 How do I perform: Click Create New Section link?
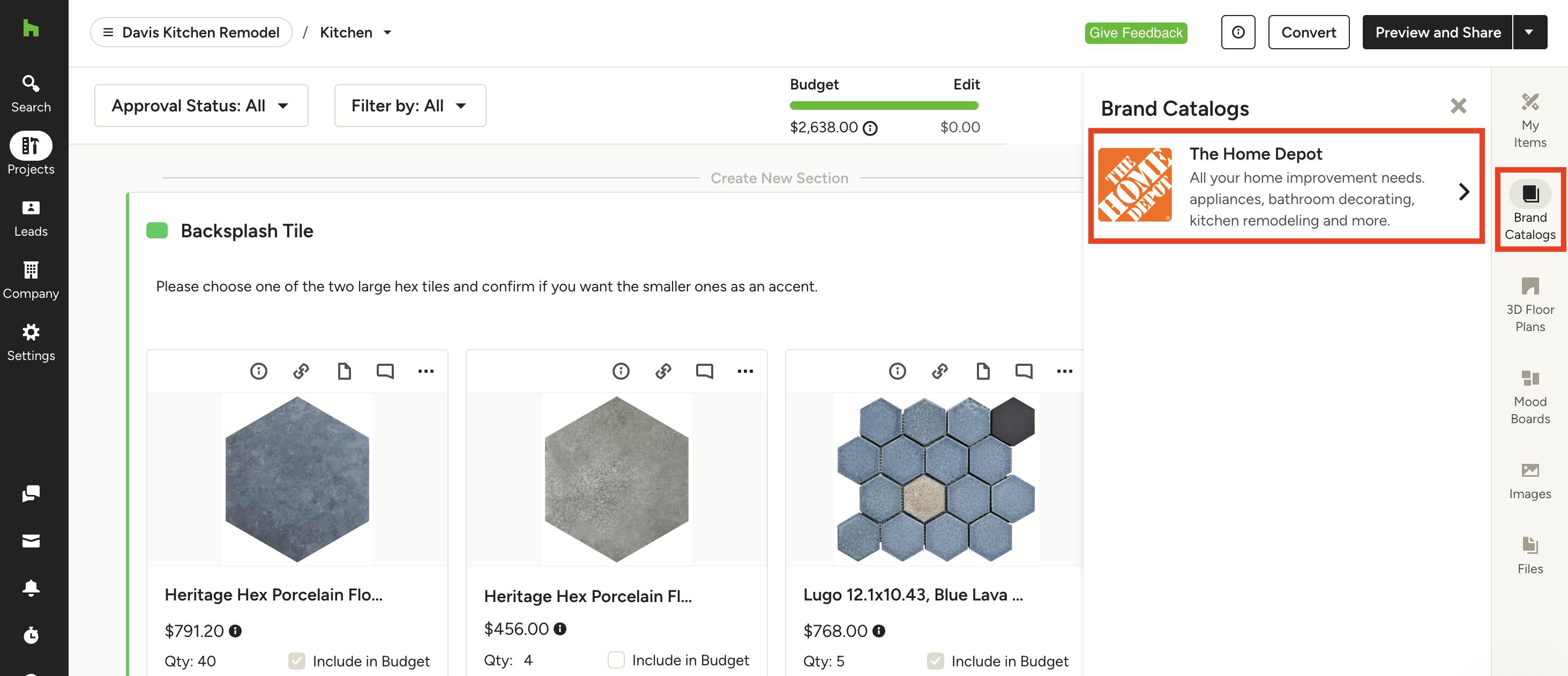[779, 178]
